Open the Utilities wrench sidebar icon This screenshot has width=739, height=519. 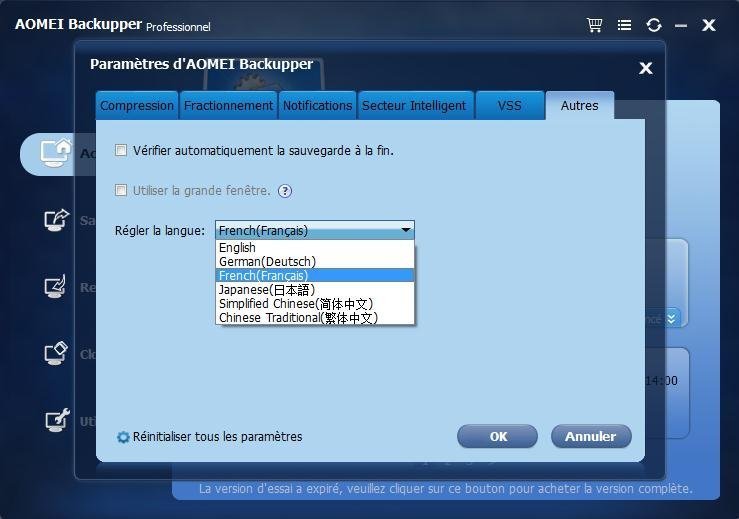point(57,420)
